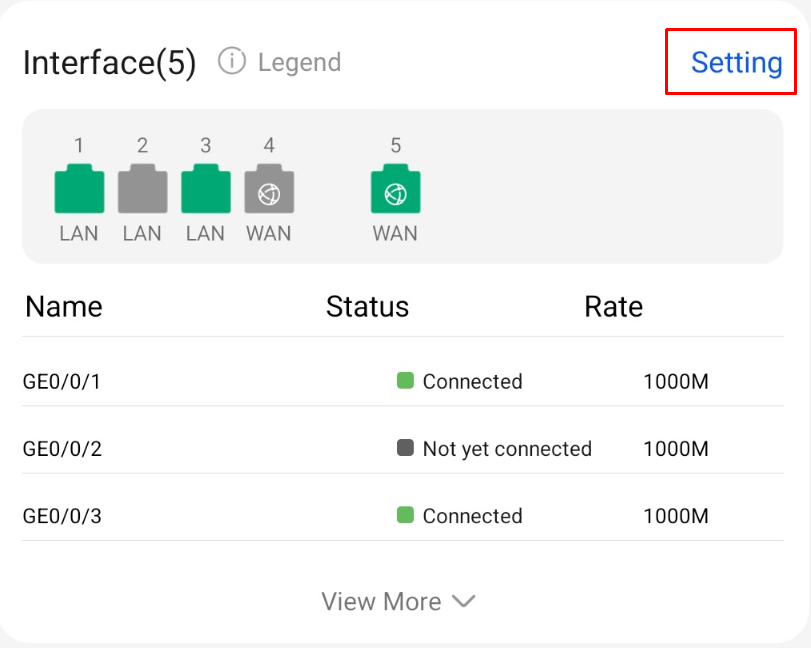Click the Name column header
The width and height of the screenshot is (811, 648).
(x=64, y=307)
